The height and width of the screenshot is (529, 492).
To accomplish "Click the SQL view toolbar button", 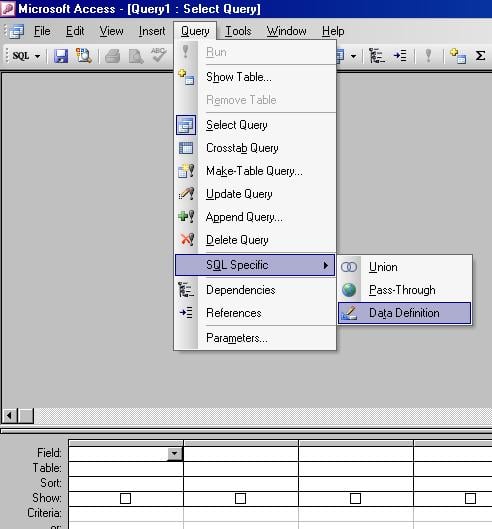I will click(21, 56).
